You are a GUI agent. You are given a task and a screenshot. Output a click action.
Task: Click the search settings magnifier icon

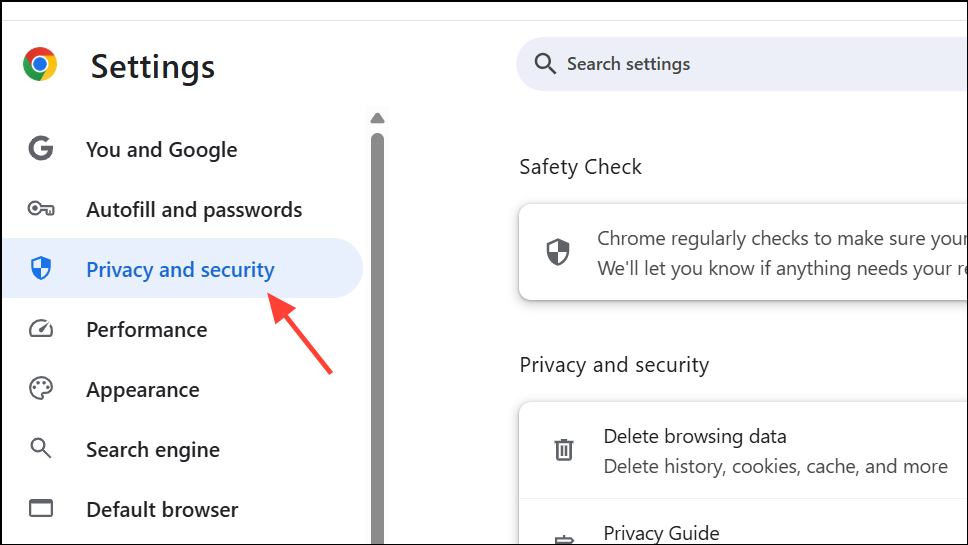(544, 63)
